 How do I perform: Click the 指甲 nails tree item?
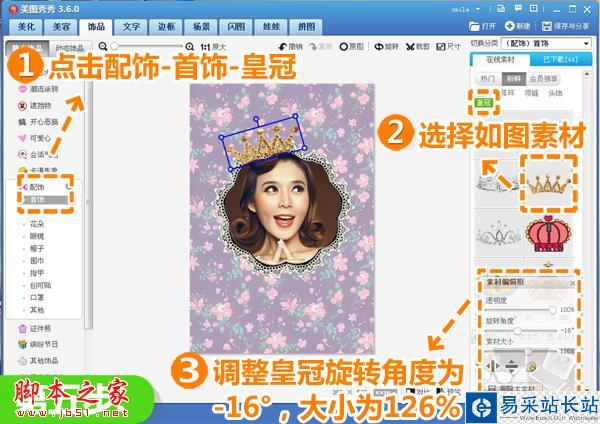click(x=37, y=273)
